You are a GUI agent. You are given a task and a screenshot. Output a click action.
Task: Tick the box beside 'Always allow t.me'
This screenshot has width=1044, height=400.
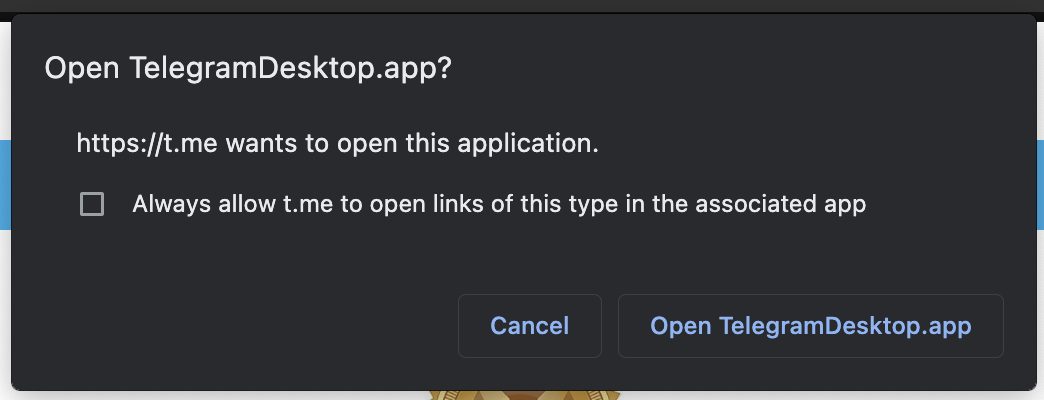pos(92,204)
